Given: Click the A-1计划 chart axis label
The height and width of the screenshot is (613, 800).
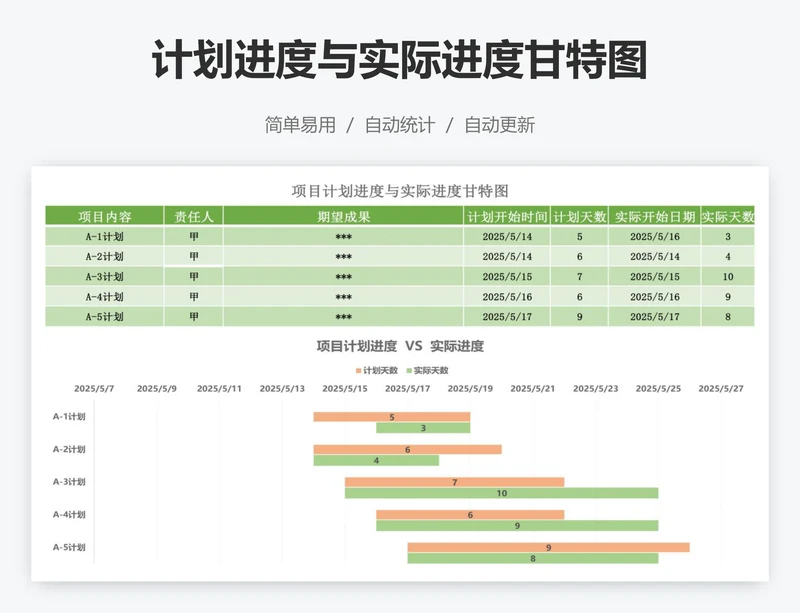Looking at the screenshot, I should coord(69,416).
